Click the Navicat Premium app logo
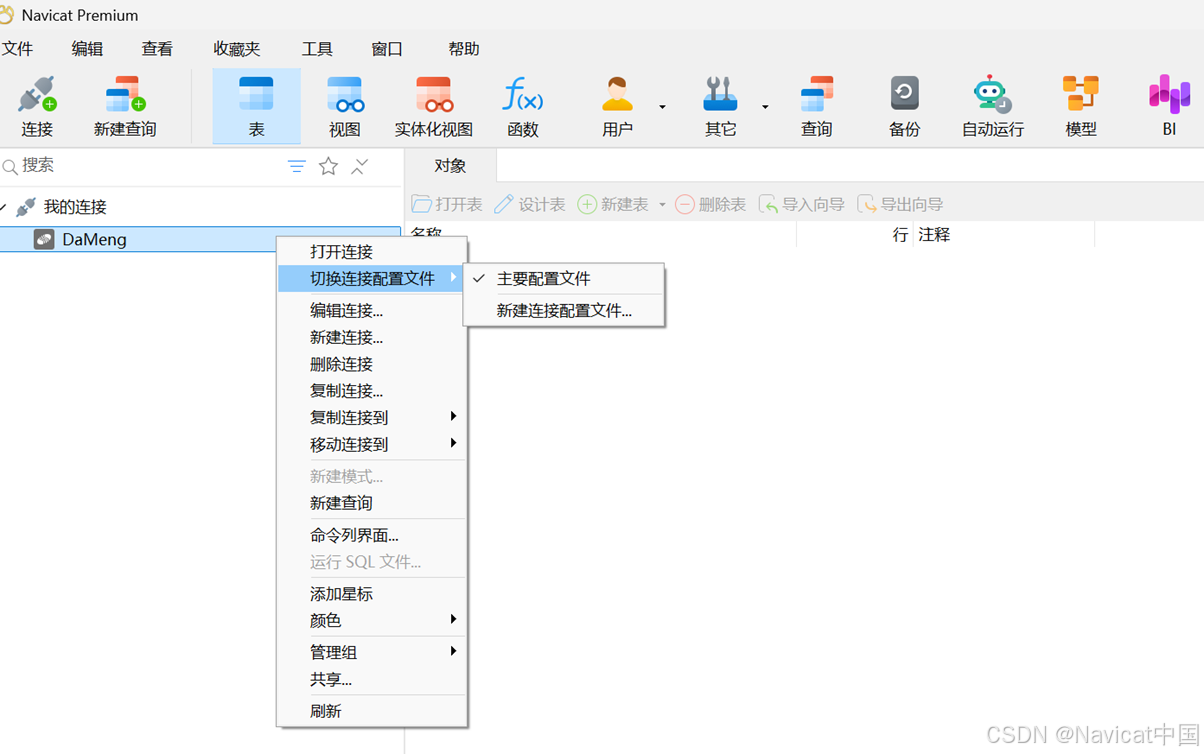The image size is (1204, 754). [x=6, y=15]
